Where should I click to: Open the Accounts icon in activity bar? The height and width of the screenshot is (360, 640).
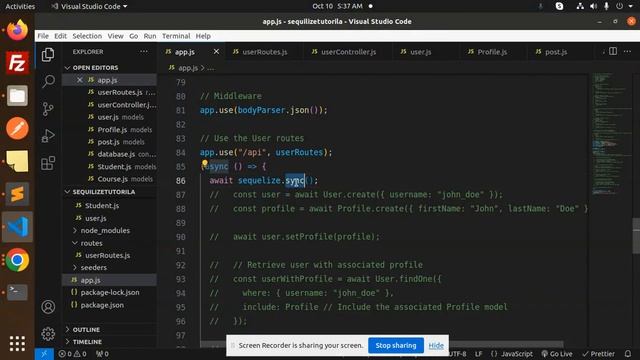coord(48,307)
